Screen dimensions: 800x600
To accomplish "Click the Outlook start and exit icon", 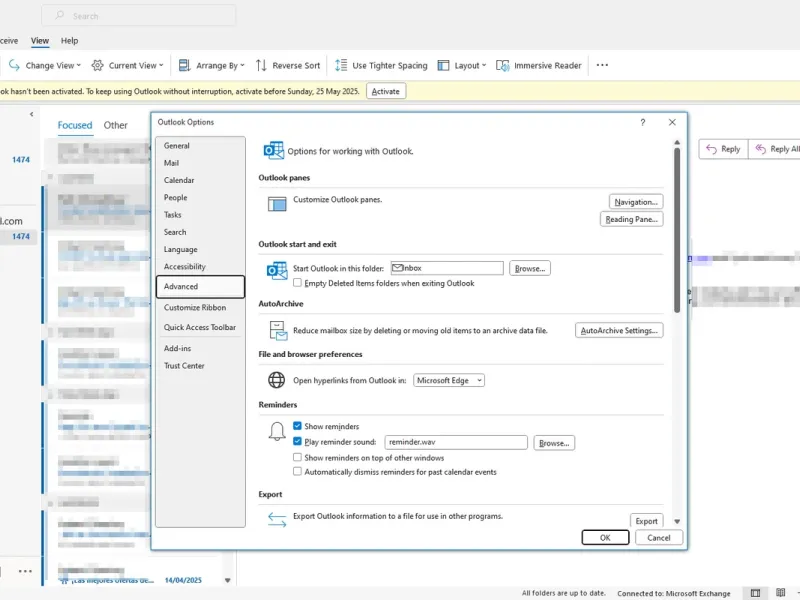I will [x=277, y=270].
